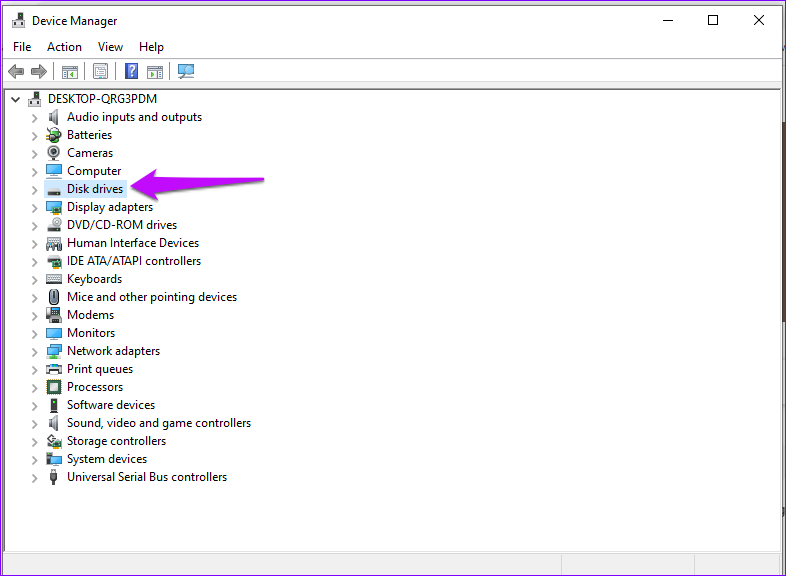Click the Print queues printer icon
This screenshot has height=576, width=786.
(54, 369)
